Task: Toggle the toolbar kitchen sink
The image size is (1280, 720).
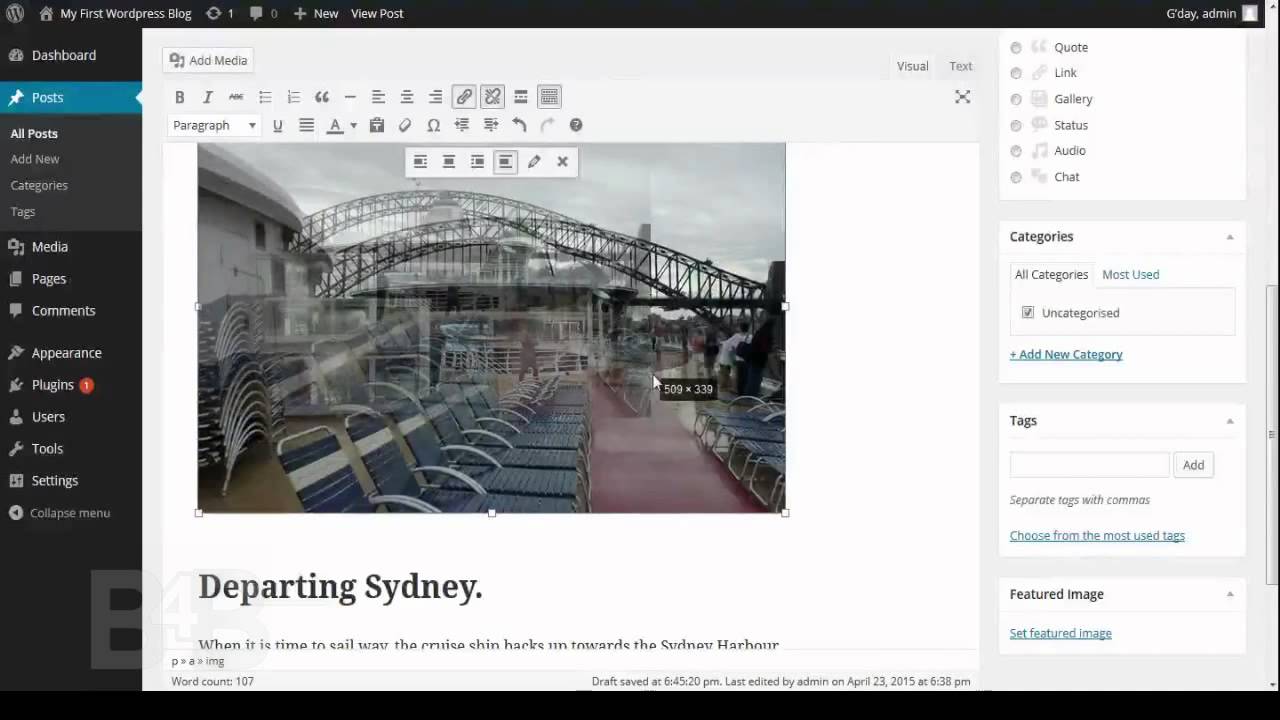Action: (549, 97)
